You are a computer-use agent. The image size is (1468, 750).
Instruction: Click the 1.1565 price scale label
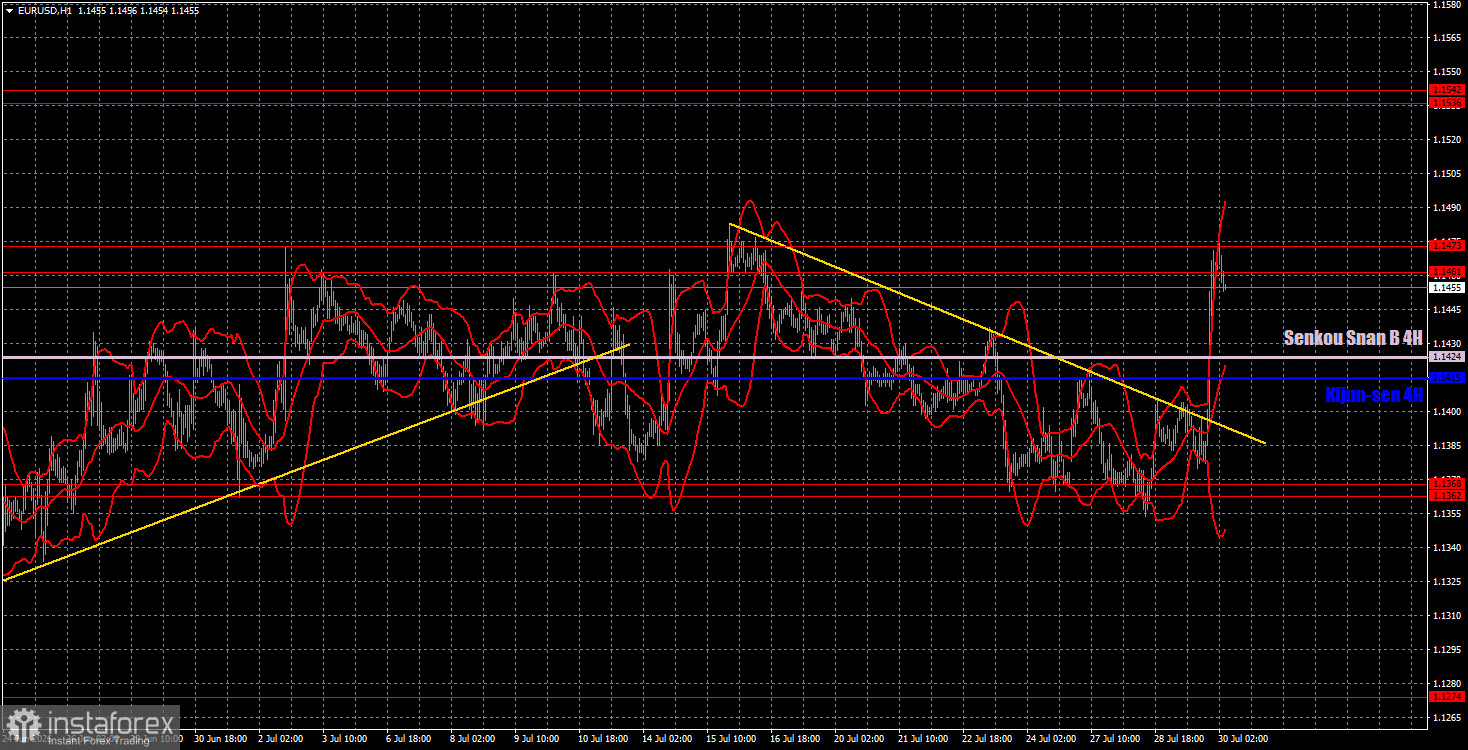[1447, 38]
